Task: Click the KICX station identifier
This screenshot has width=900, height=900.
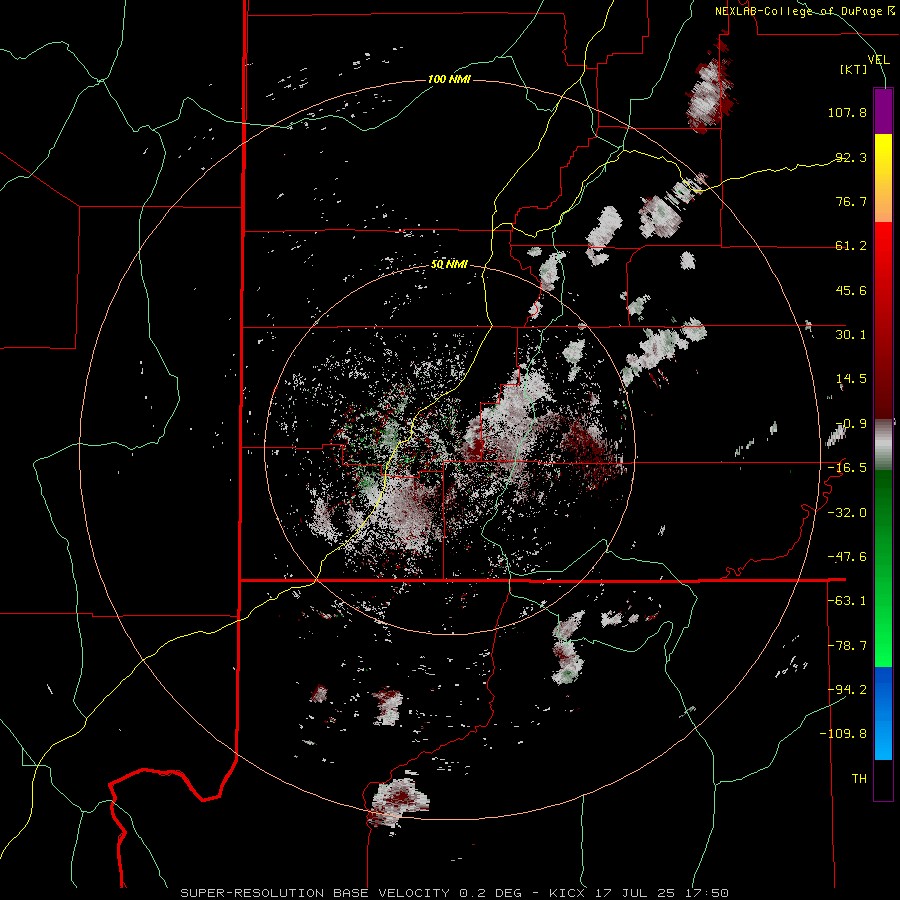Action: tap(568, 893)
